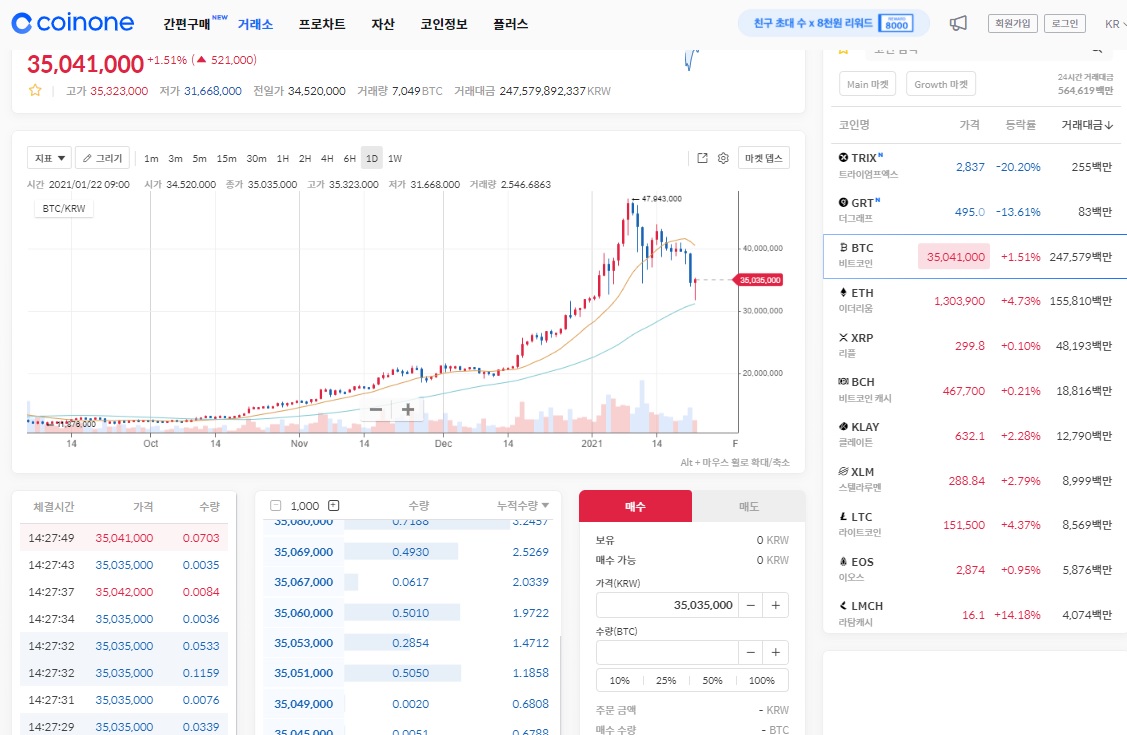
Task: Open the 플러스 menu
Action: pyautogui.click(x=510, y=24)
